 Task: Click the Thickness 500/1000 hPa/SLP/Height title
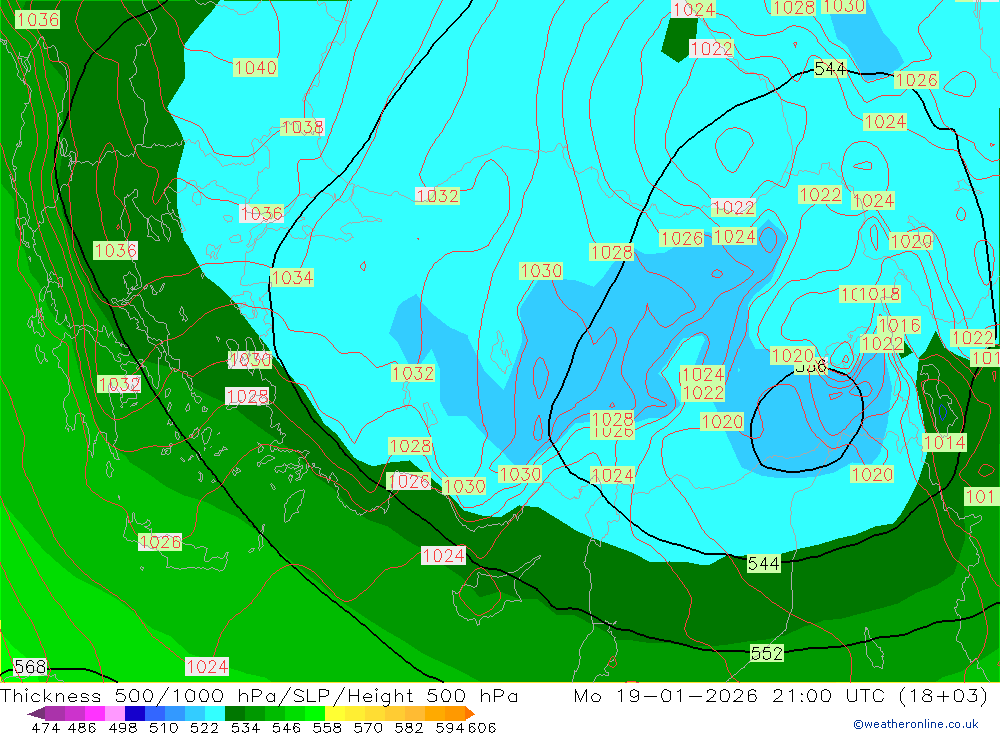(x=259, y=695)
